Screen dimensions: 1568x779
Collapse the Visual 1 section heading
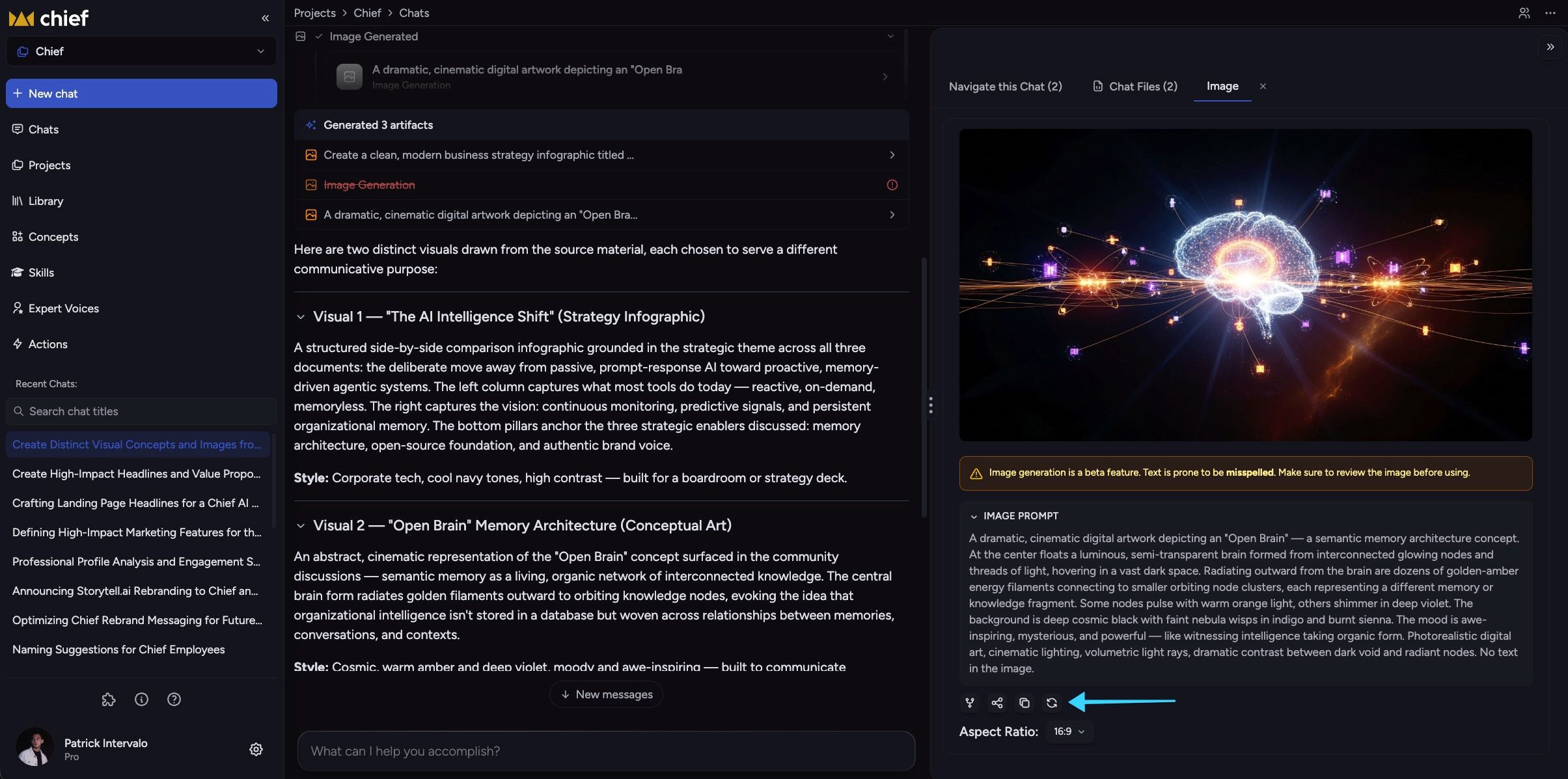point(301,317)
